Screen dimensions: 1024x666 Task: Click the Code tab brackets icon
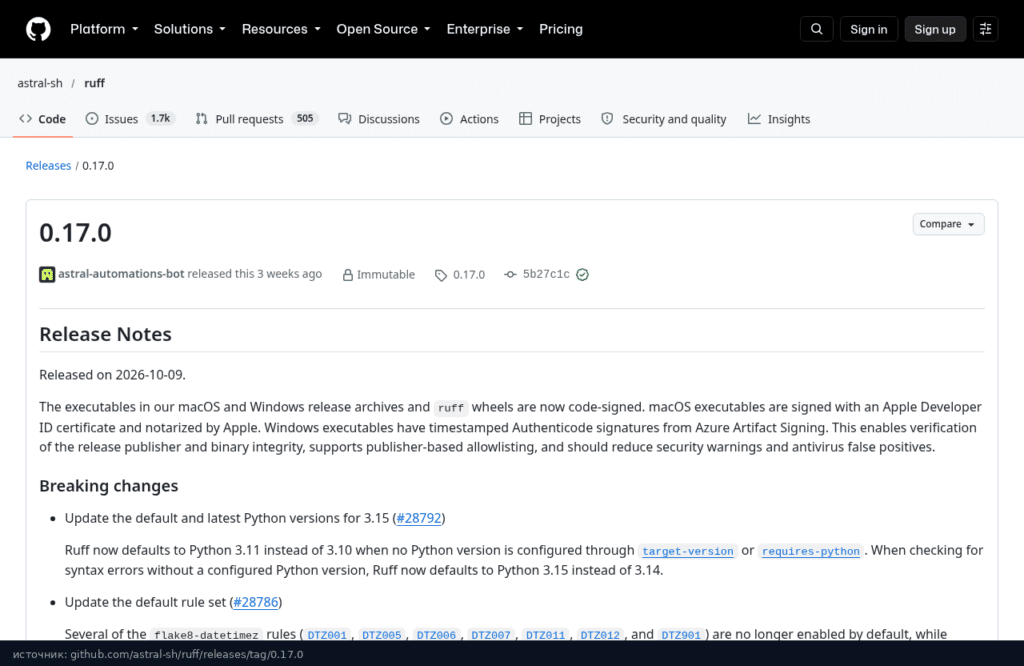click(x=25, y=119)
